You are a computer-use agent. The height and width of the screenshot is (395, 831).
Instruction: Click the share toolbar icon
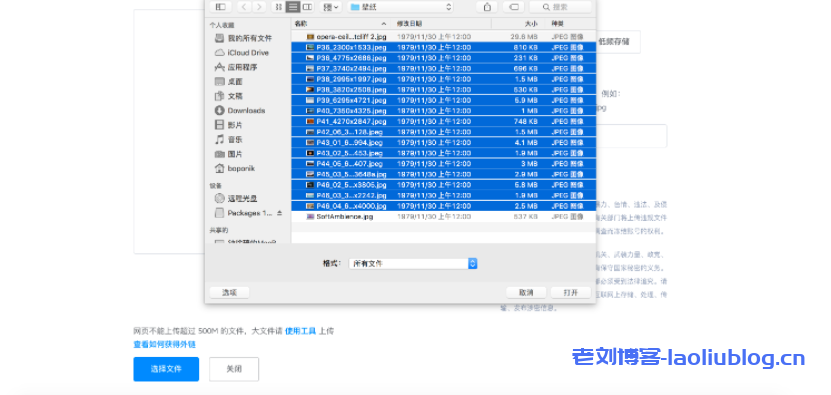(487, 7)
